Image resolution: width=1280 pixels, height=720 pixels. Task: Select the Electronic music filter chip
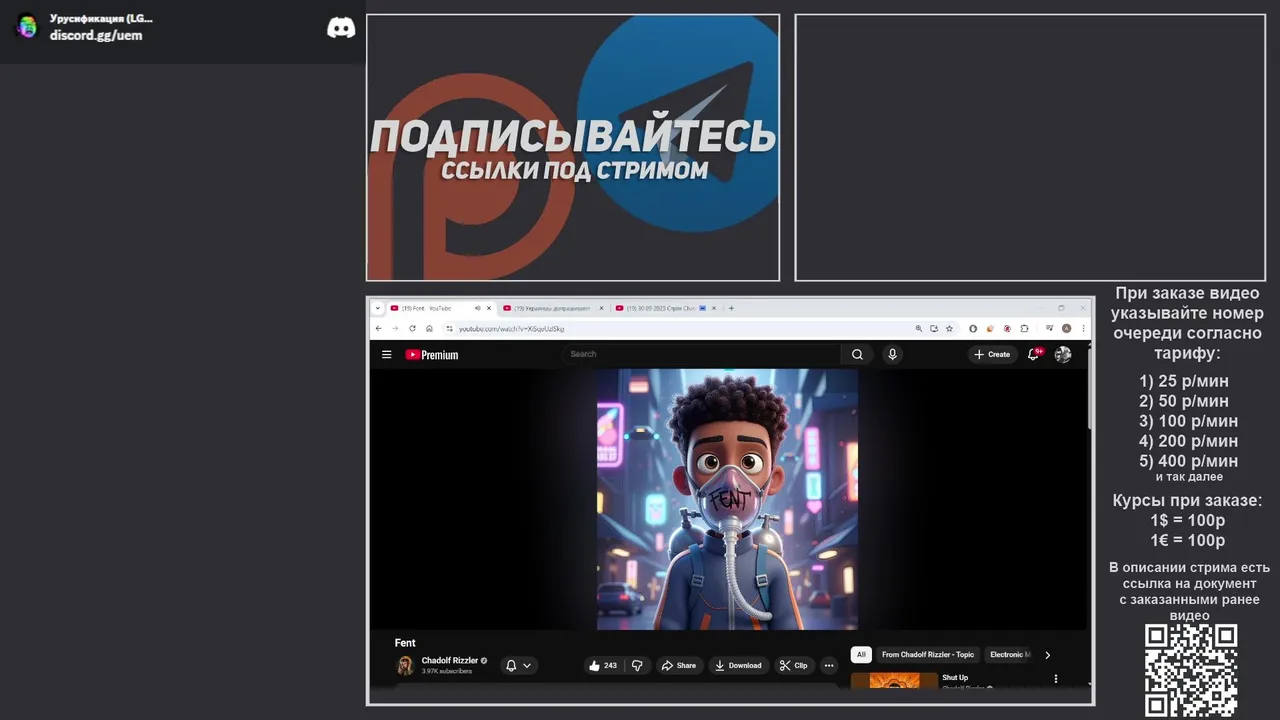coord(1008,655)
